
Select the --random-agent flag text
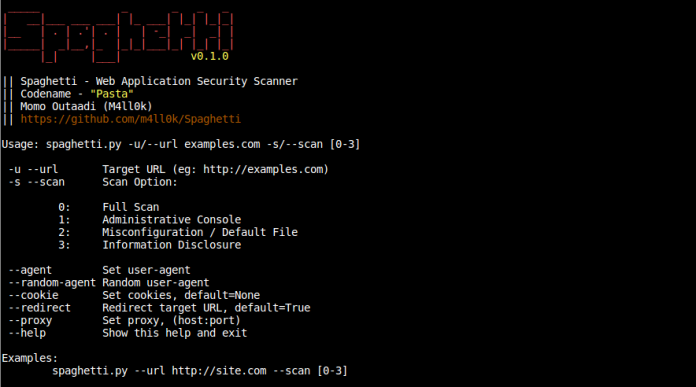pyautogui.click(x=52, y=283)
